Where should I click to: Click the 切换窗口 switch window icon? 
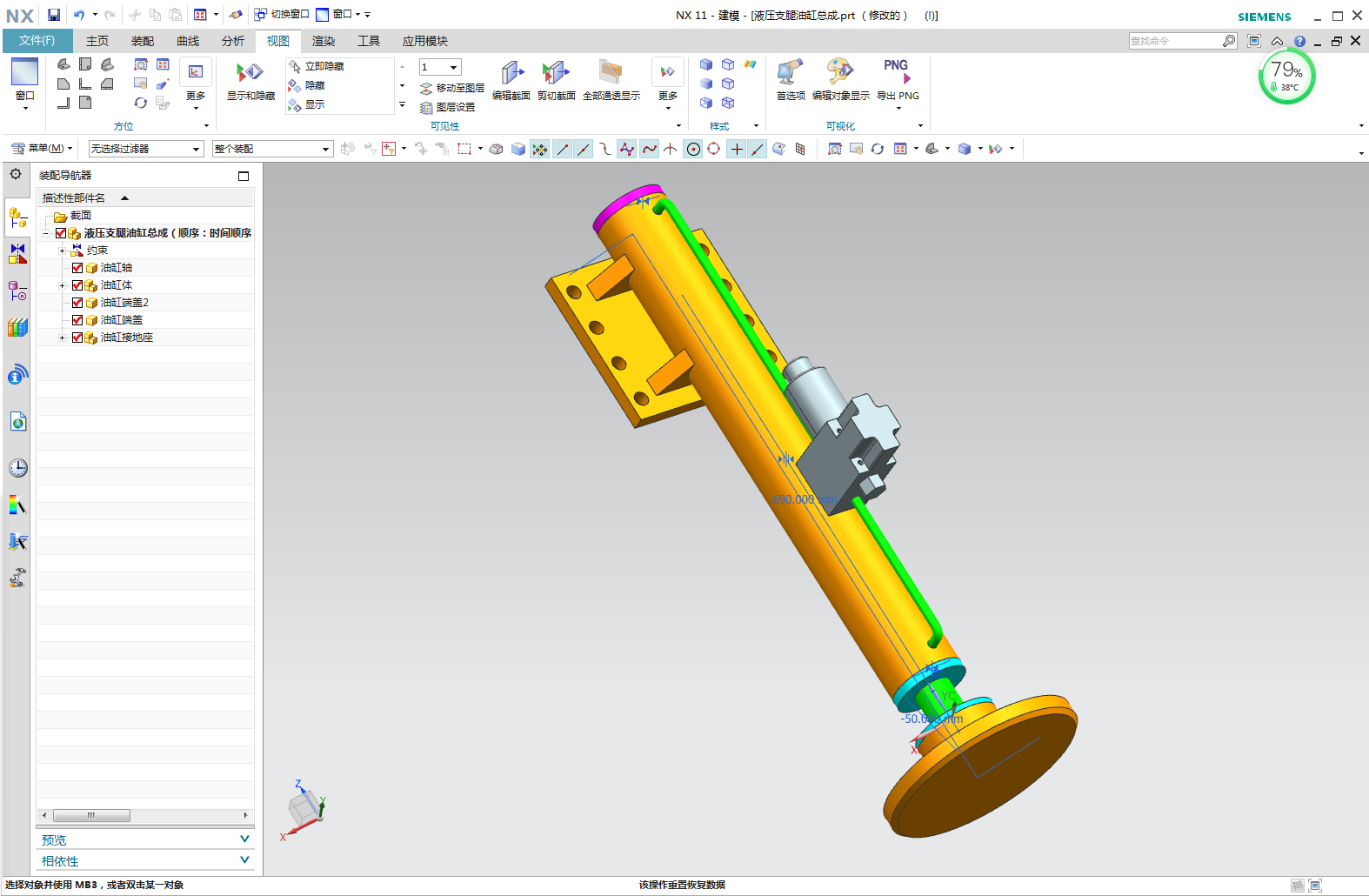pyautogui.click(x=261, y=15)
